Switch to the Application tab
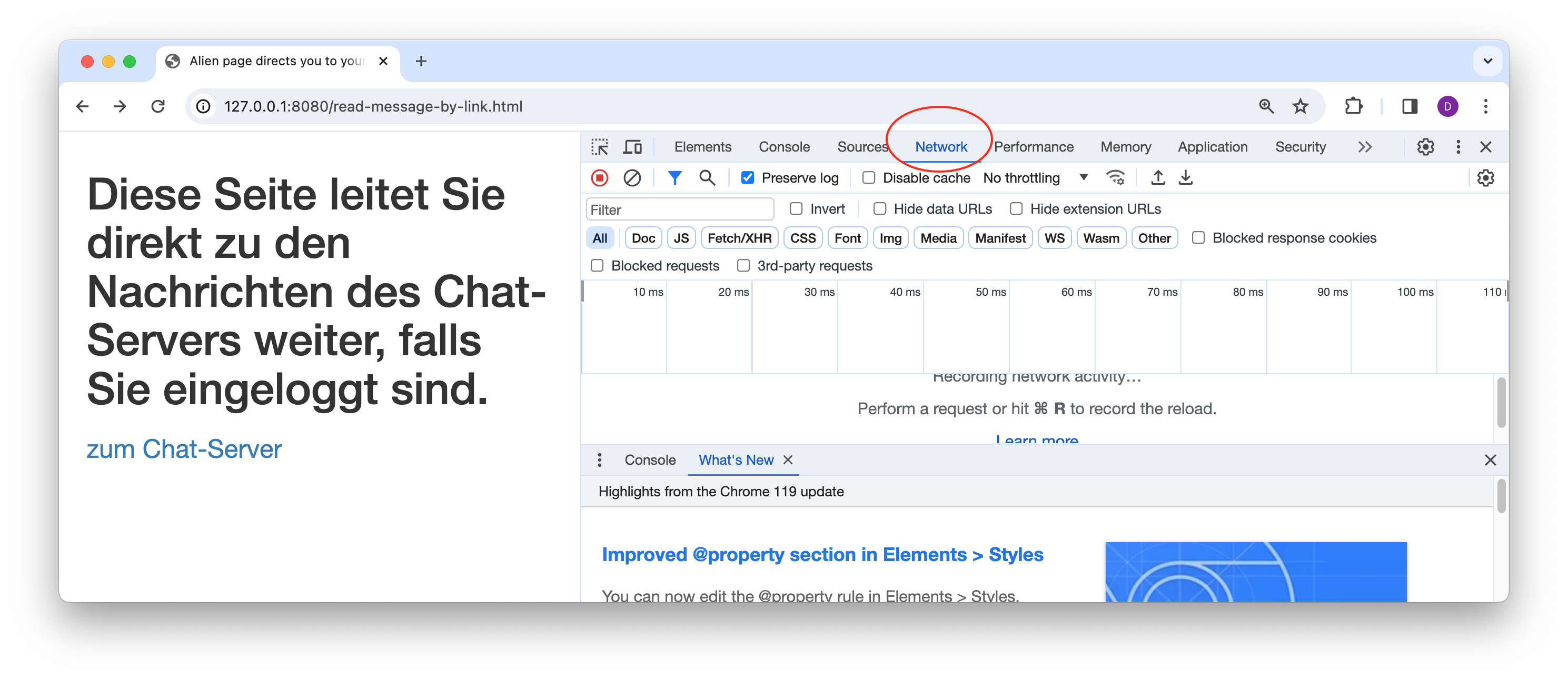This screenshot has height=680, width=1568. 1213,147
